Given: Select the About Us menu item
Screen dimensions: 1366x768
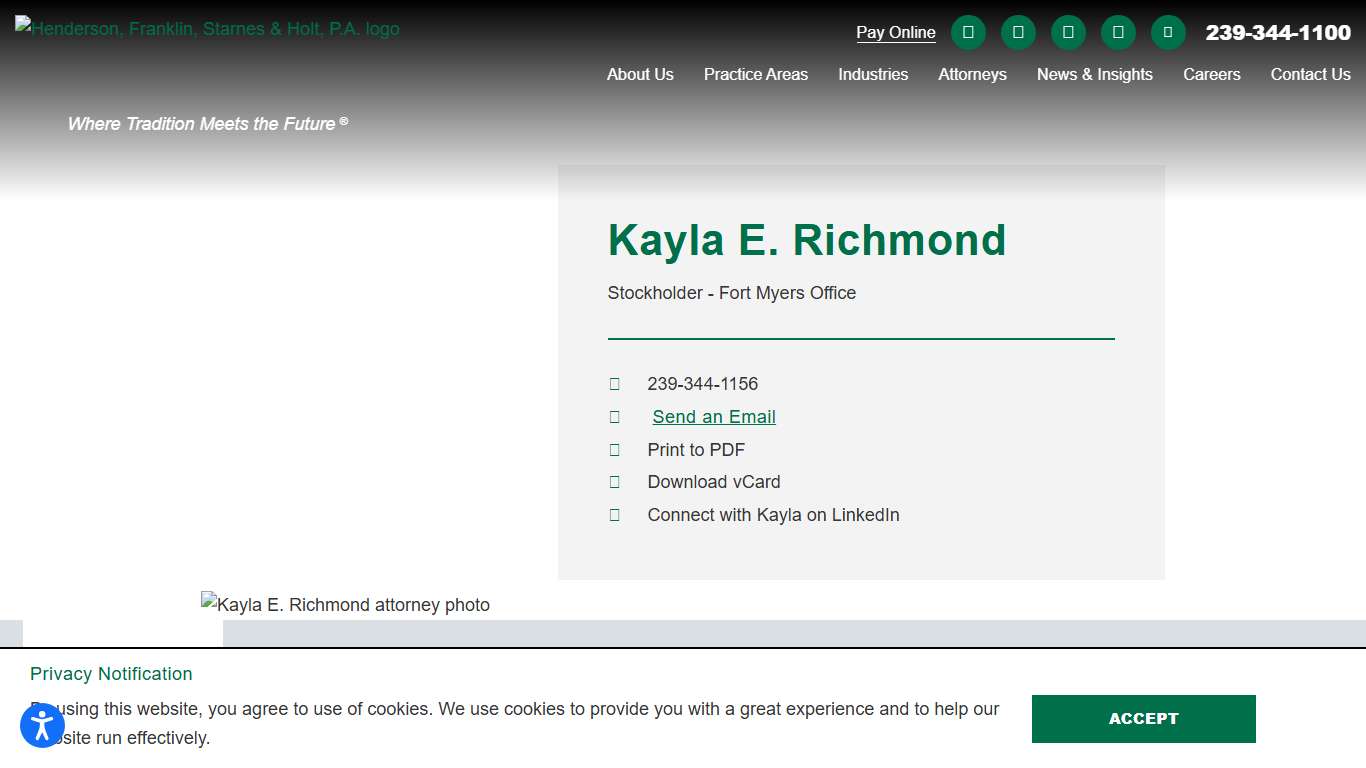Looking at the screenshot, I should pos(640,74).
